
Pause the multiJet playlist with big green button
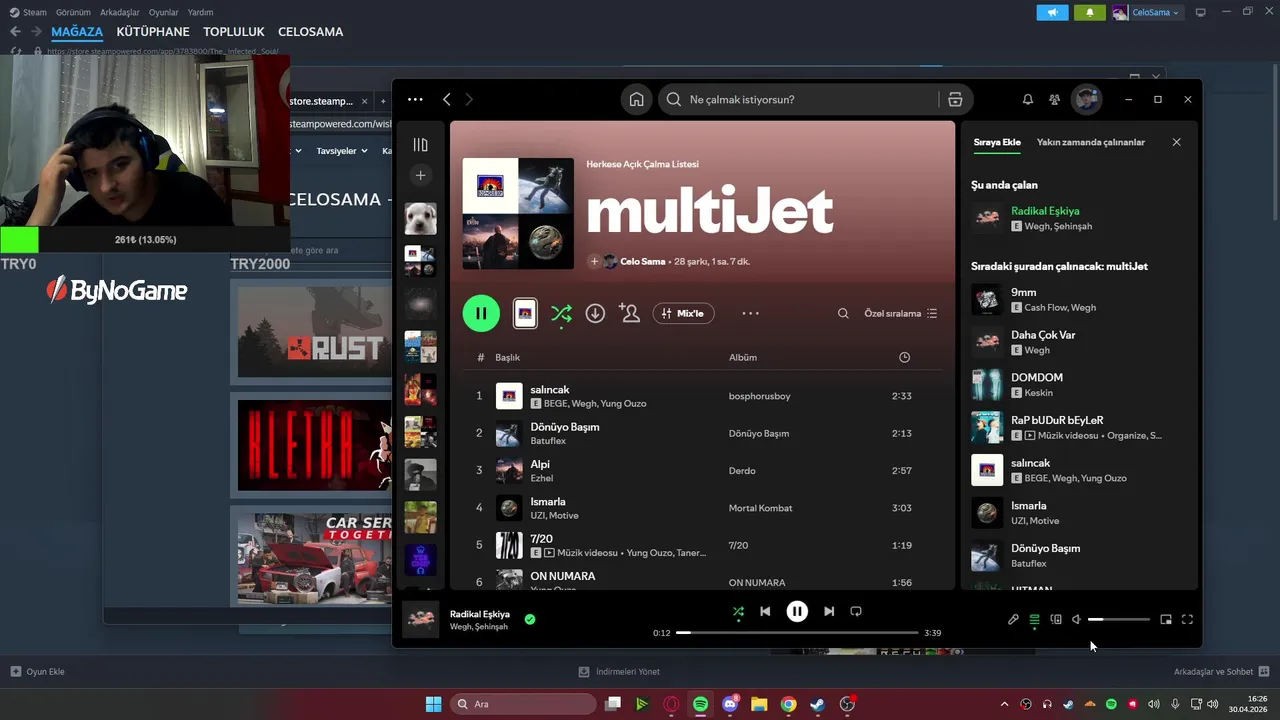(481, 313)
